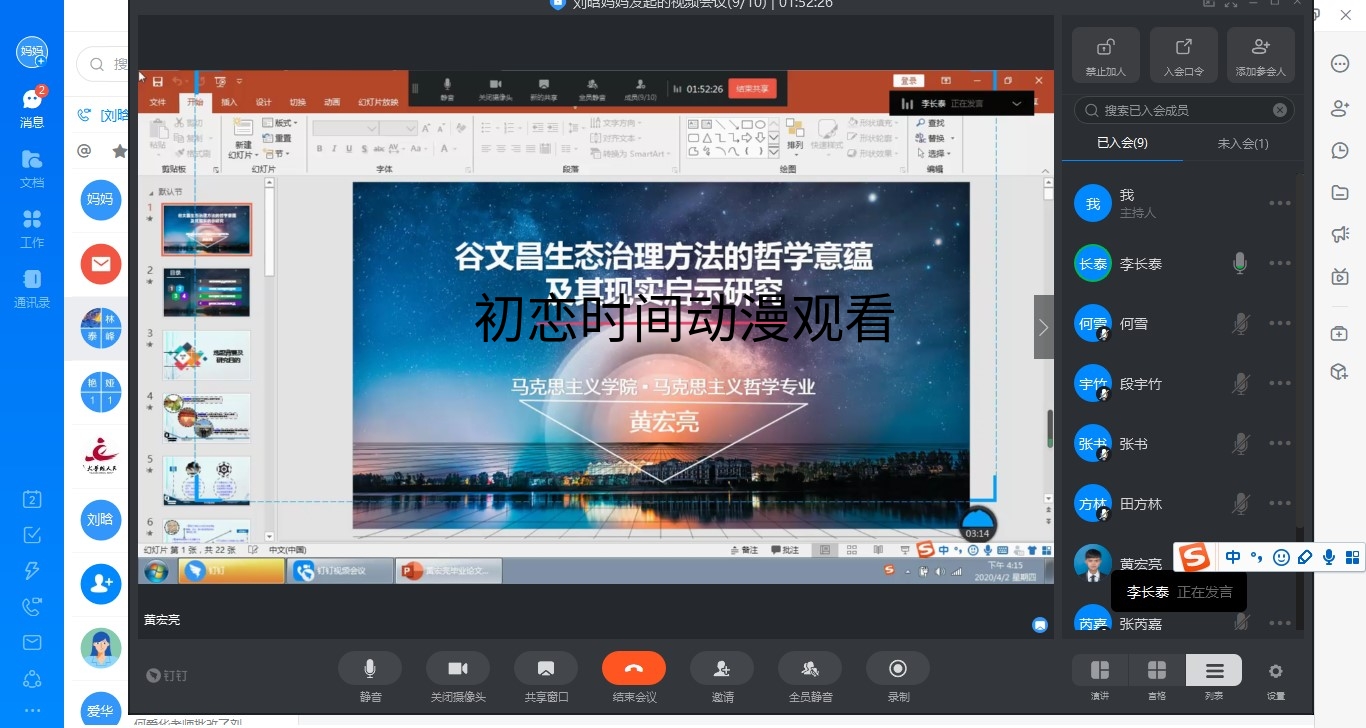Open live broadcast TV icon on right strip

point(1341,276)
